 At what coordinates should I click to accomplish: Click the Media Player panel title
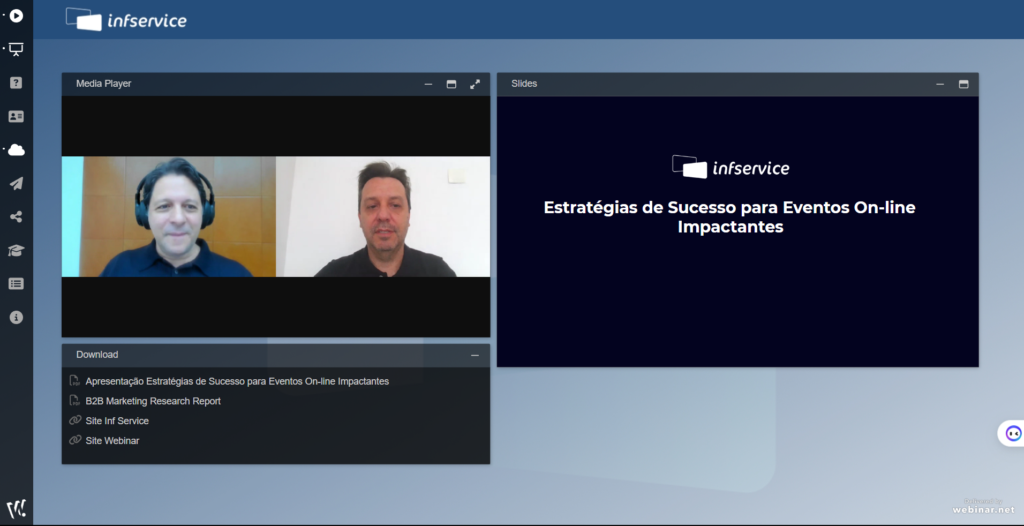point(104,84)
